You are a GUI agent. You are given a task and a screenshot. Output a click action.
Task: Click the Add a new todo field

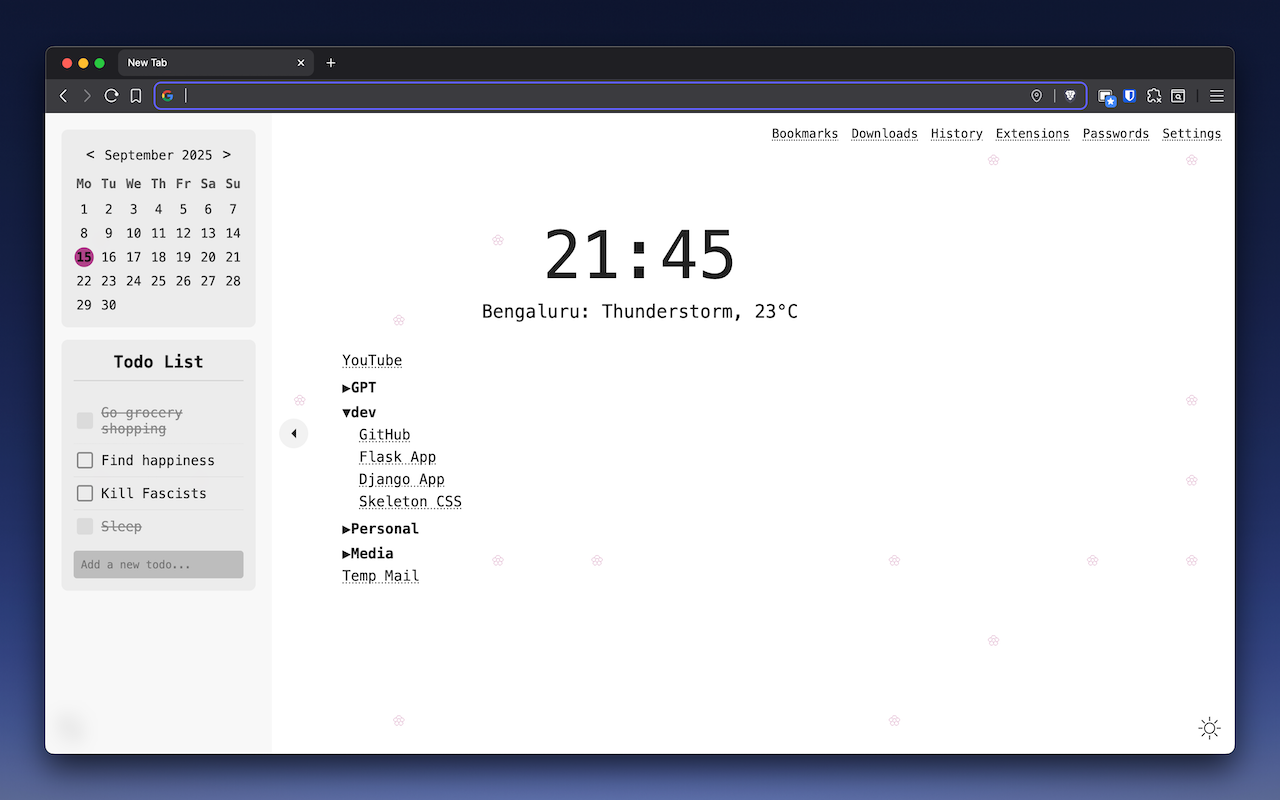pos(158,565)
